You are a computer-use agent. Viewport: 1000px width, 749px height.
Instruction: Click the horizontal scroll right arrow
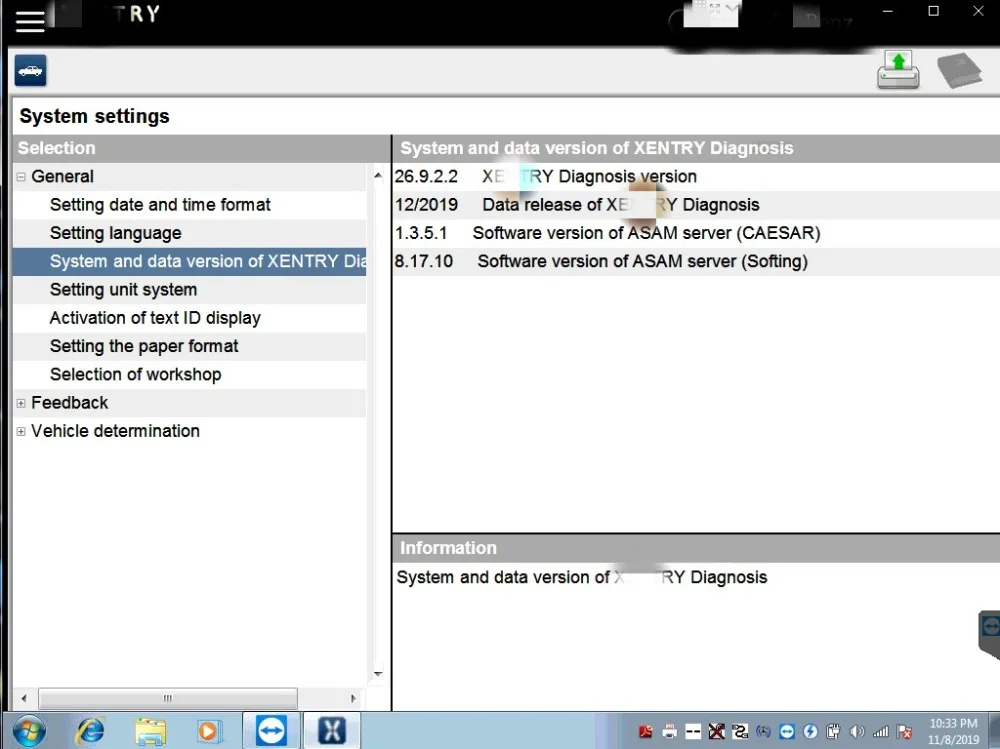[x=353, y=699]
